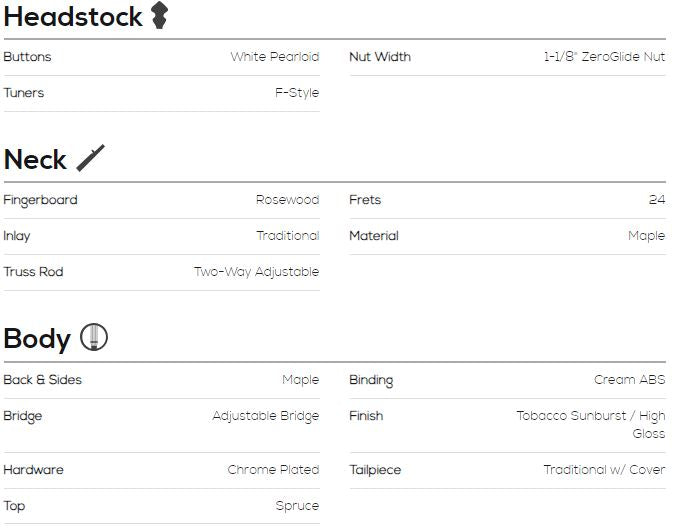This screenshot has height=532, width=674.
Task: Click the 1-1/8" ZeroGlide Nut value
Action: tap(604, 57)
